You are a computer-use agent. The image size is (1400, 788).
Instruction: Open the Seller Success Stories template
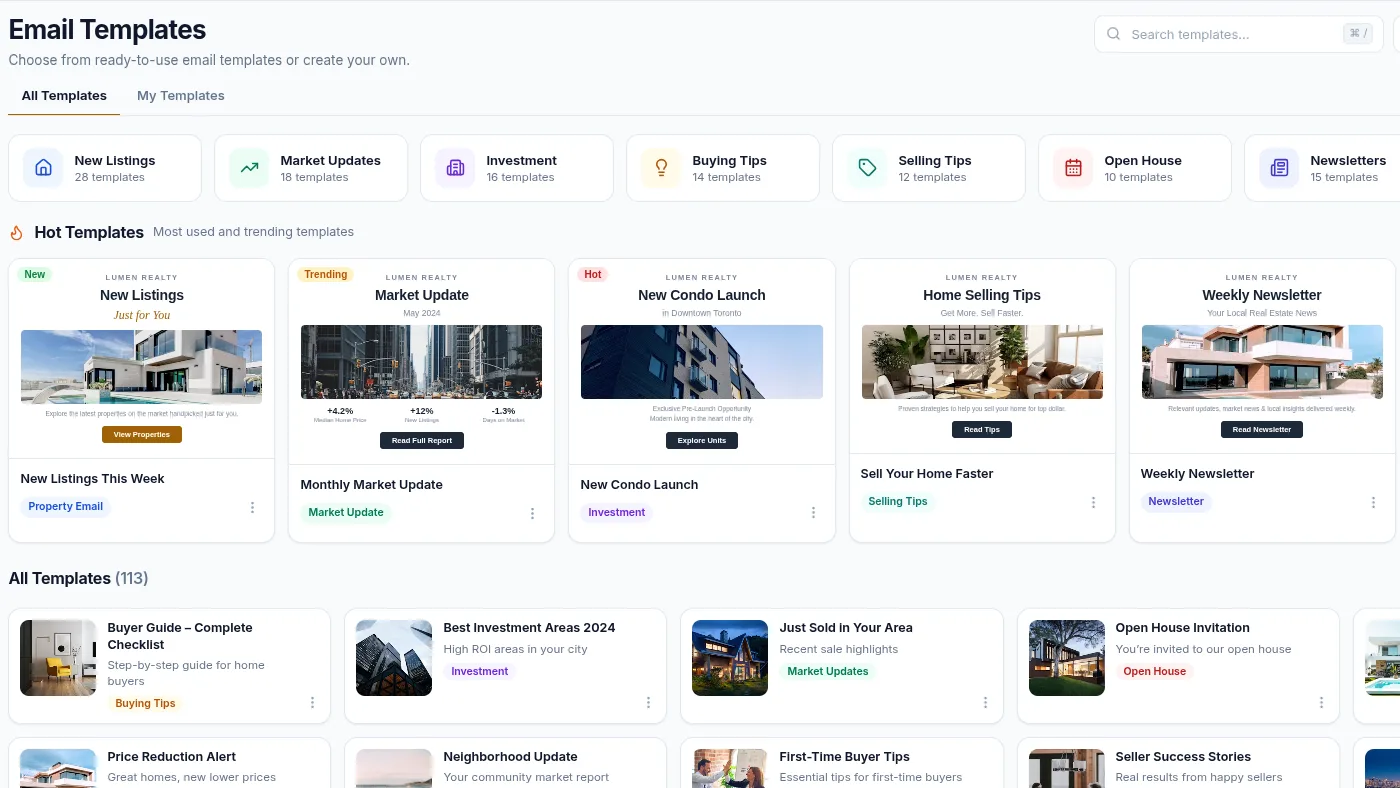[x=1178, y=763]
